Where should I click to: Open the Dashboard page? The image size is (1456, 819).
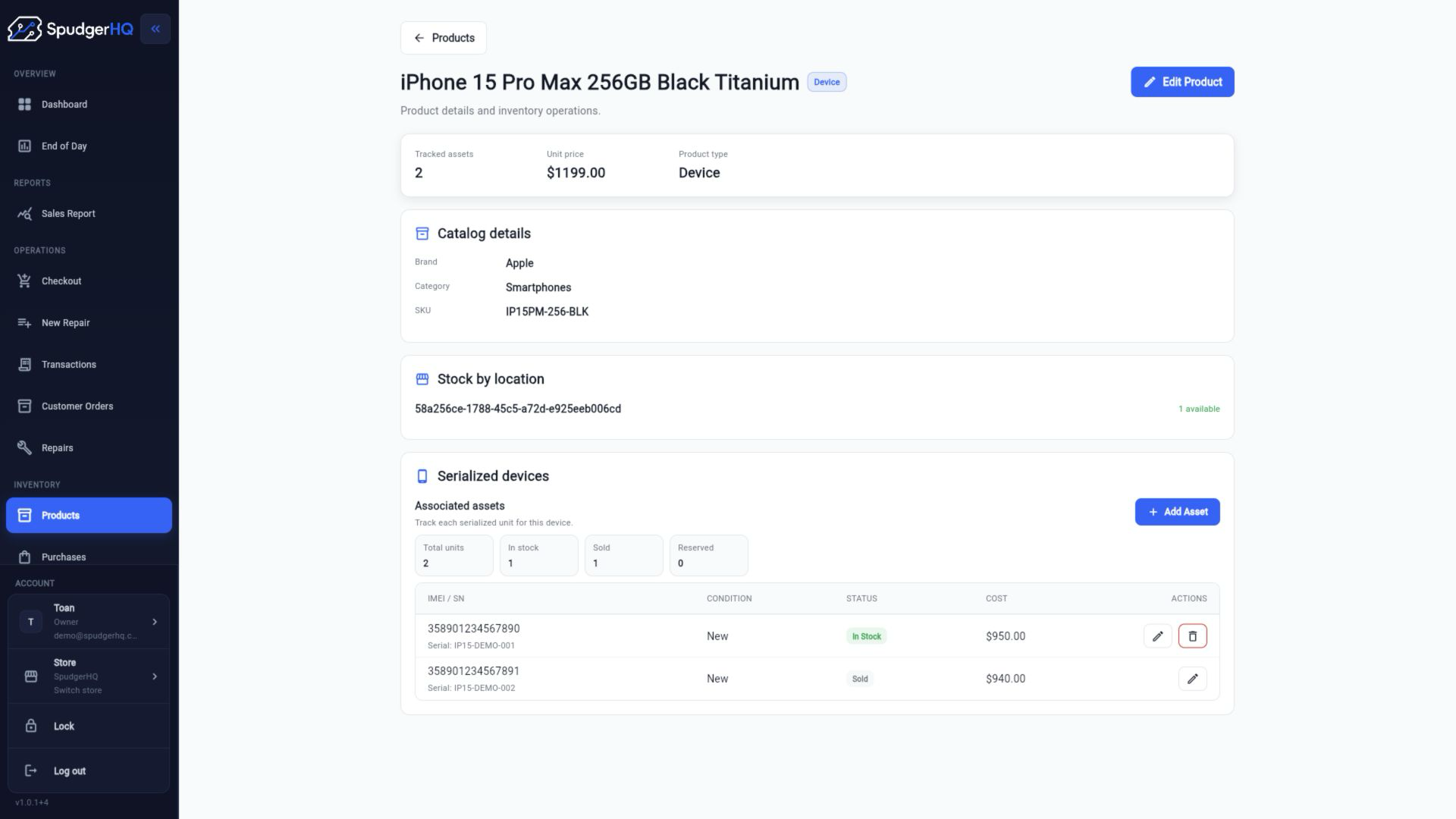tap(89, 104)
